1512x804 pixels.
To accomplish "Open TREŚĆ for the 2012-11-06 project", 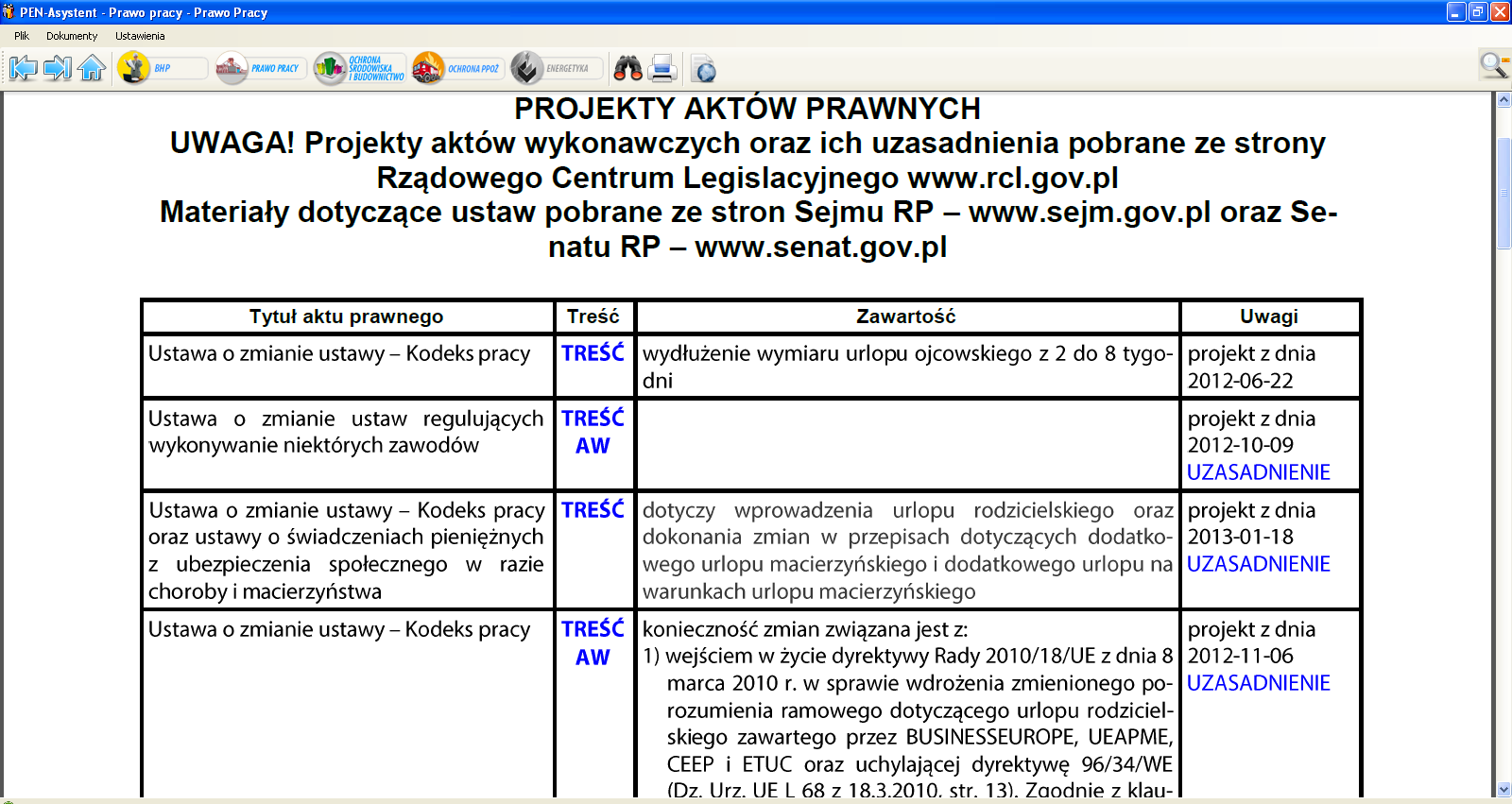I will [593, 628].
